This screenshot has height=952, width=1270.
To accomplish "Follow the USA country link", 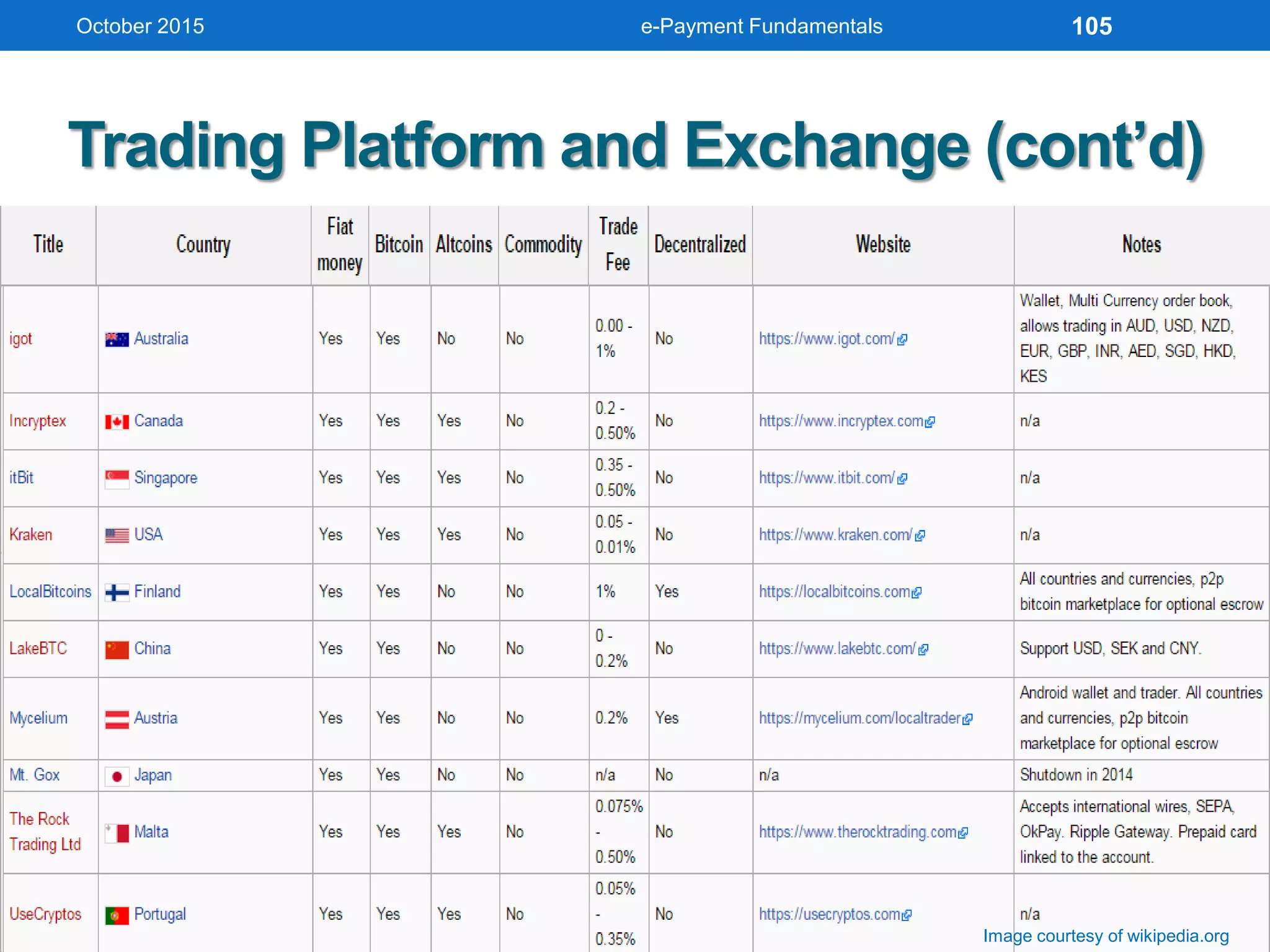I will 148,534.
